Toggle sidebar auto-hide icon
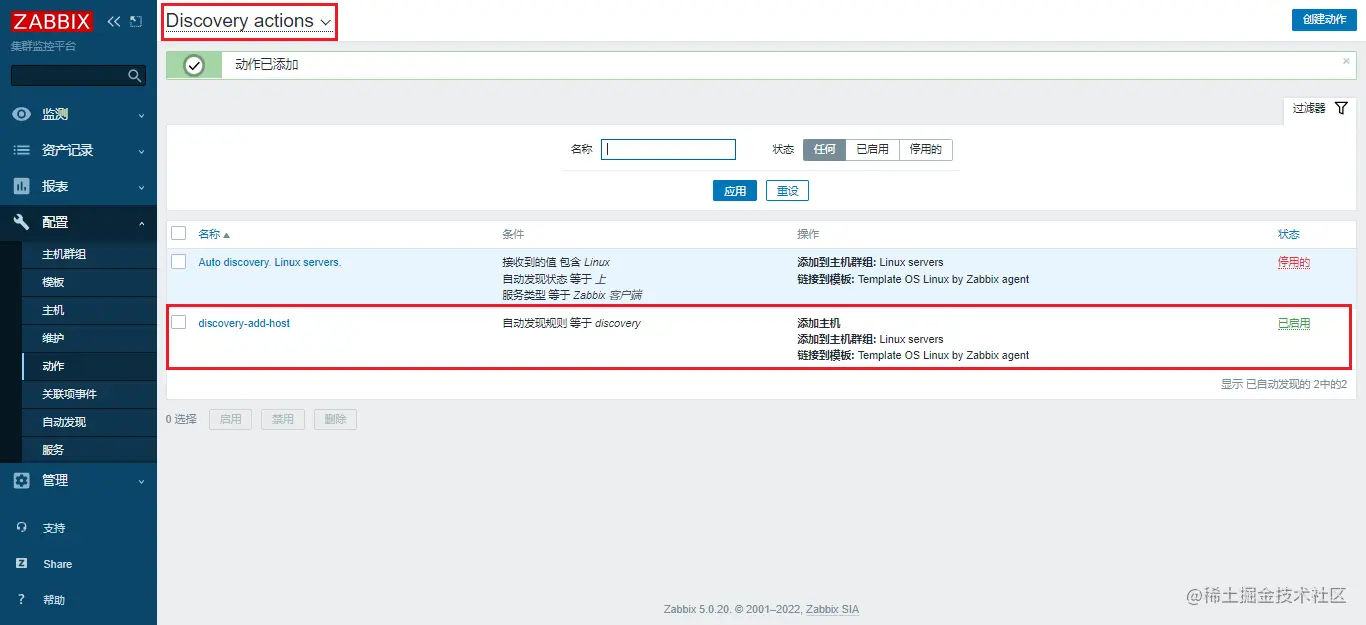The image size is (1366, 625). coord(136,21)
